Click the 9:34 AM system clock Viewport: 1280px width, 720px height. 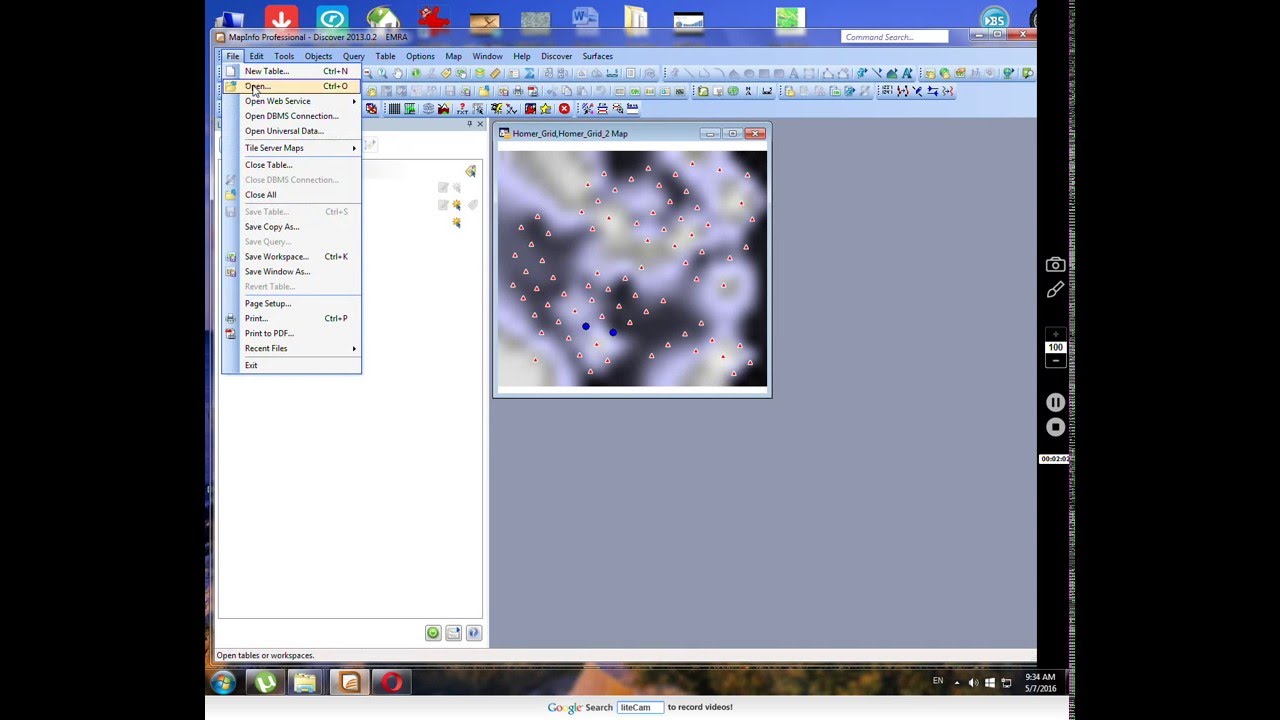pyautogui.click(x=1040, y=683)
